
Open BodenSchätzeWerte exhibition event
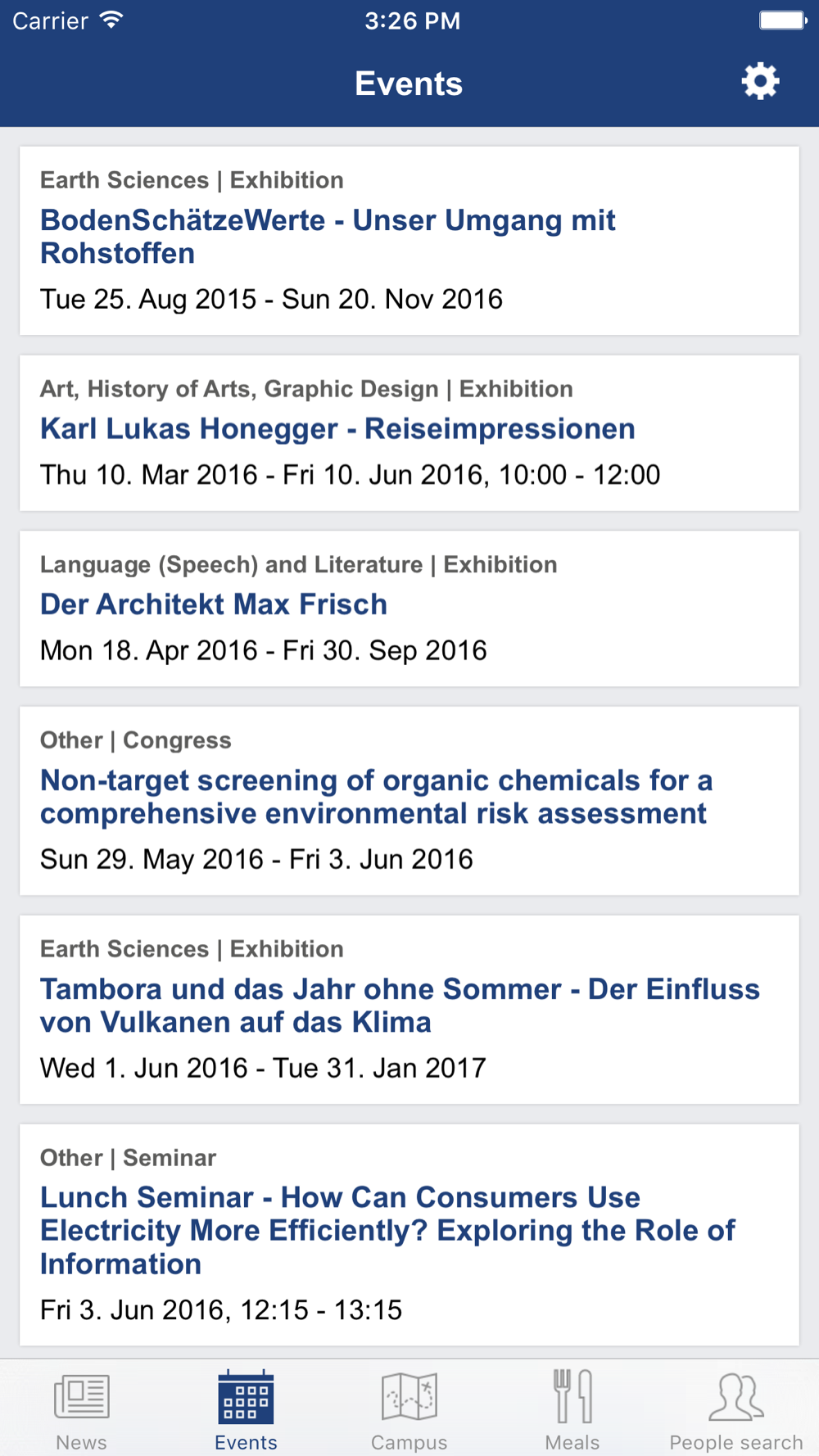(409, 241)
